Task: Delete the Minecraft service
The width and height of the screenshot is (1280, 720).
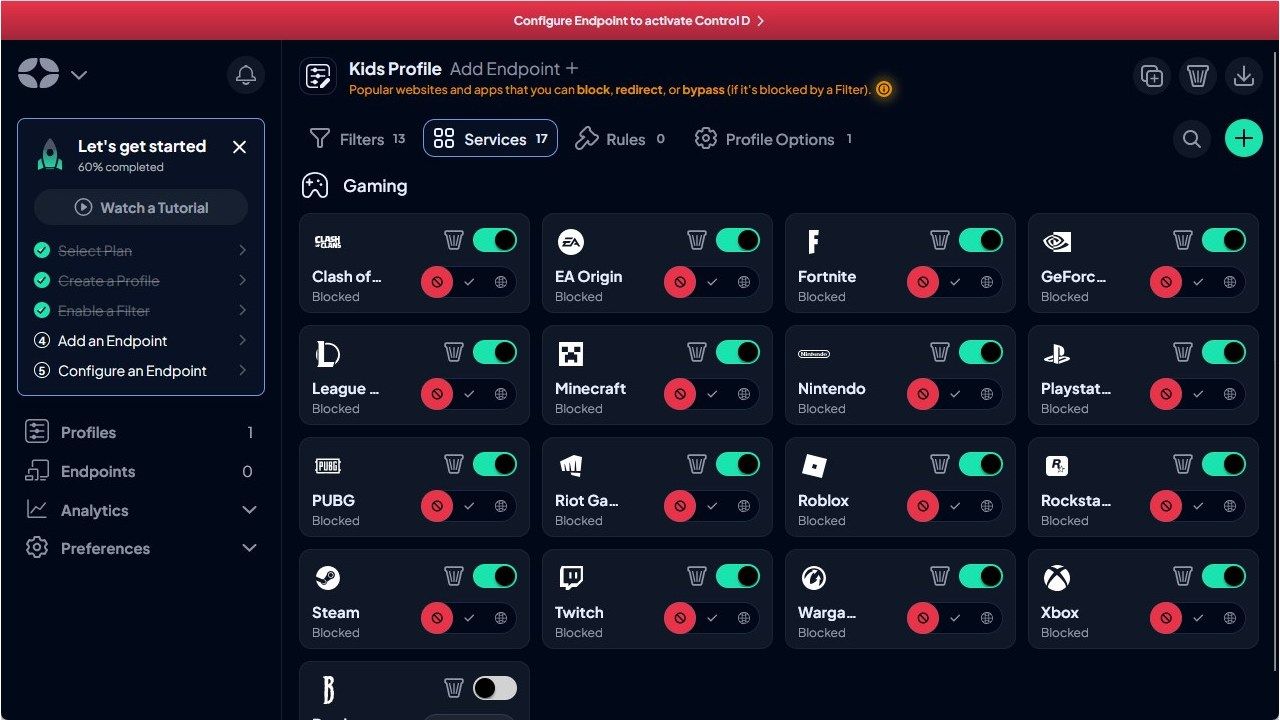Action: pyautogui.click(x=697, y=352)
